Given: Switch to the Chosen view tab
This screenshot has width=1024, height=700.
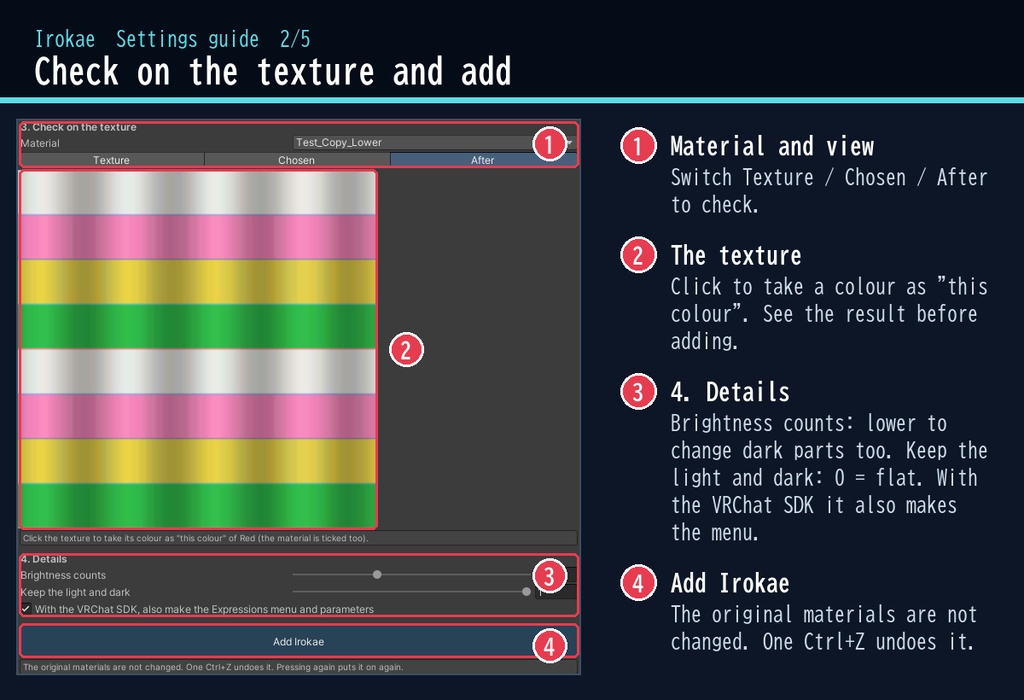Looking at the screenshot, I should tap(297, 160).
